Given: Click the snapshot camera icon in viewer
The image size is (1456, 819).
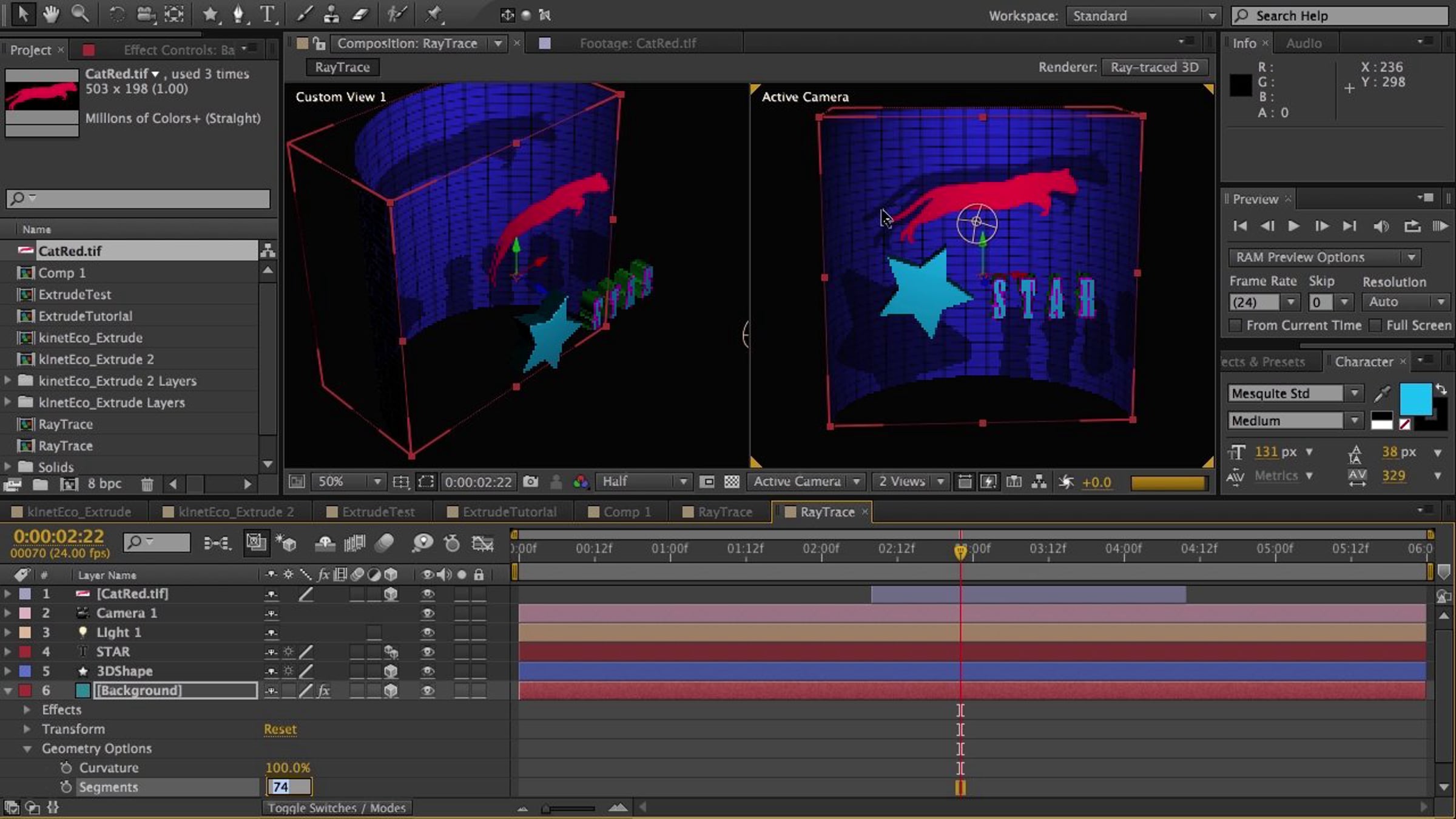Looking at the screenshot, I should 531,482.
